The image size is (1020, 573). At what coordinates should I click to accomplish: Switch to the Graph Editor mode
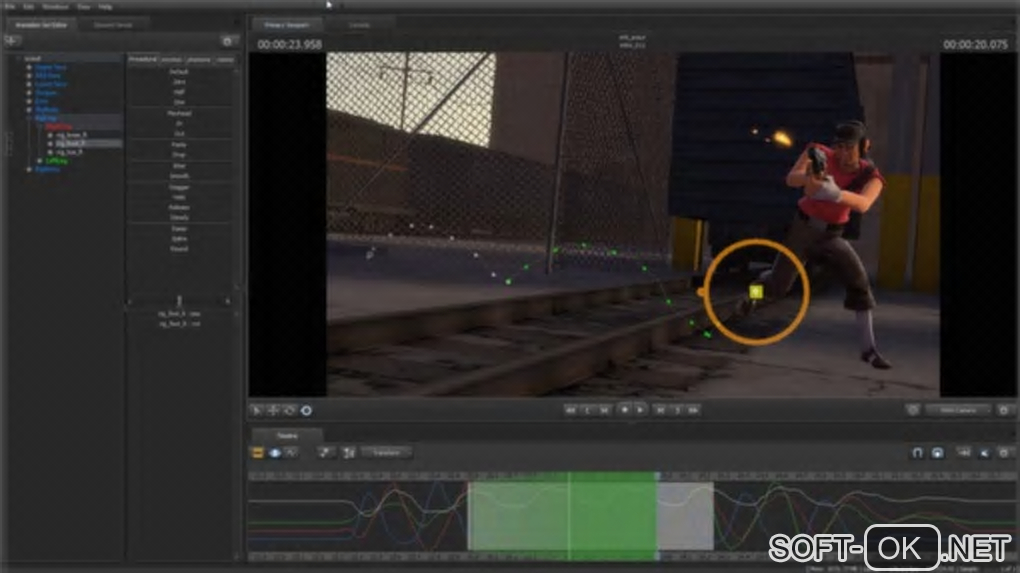[291, 453]
